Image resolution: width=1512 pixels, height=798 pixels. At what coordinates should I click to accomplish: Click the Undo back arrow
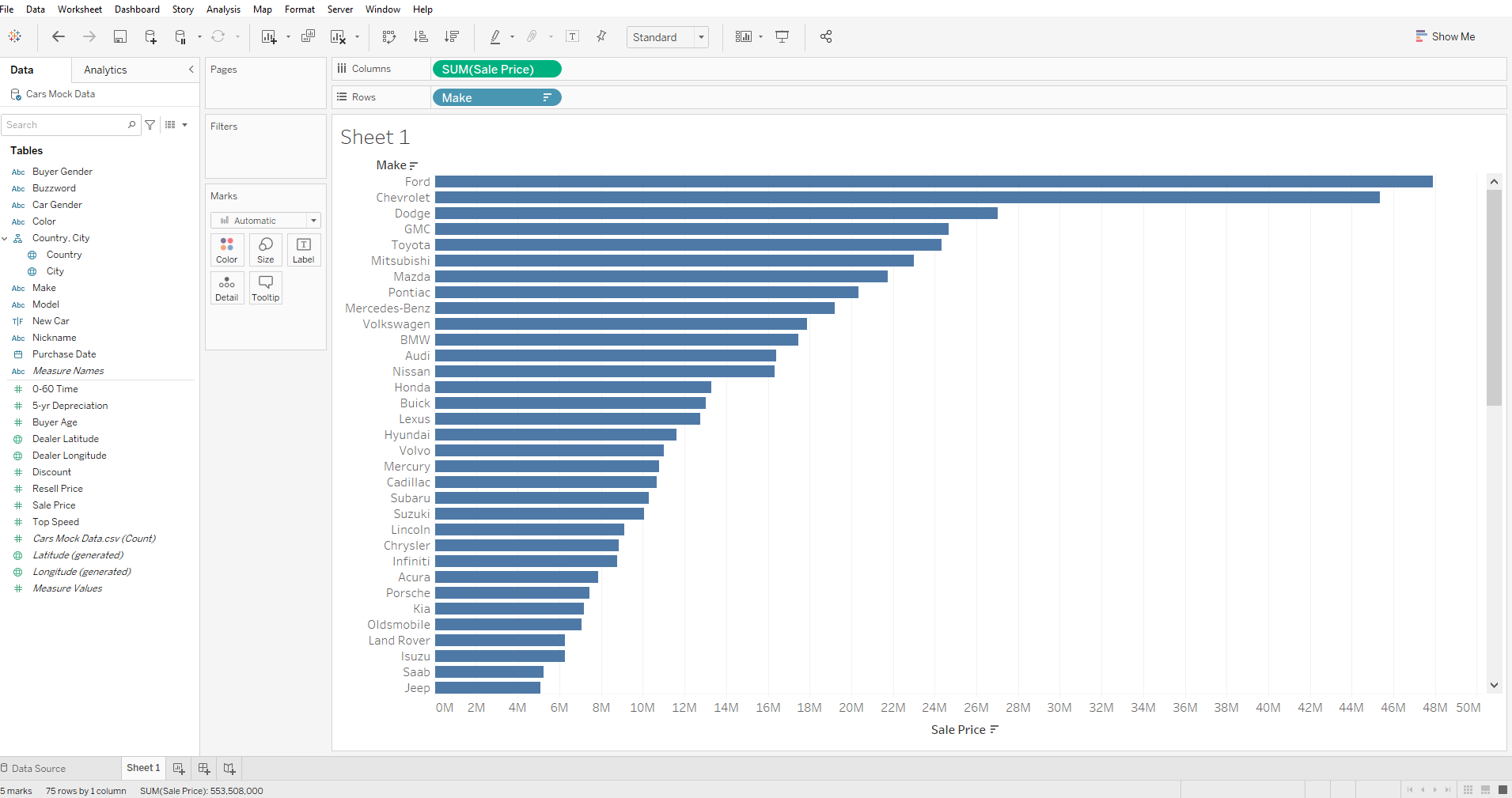[x=59, y=36]
